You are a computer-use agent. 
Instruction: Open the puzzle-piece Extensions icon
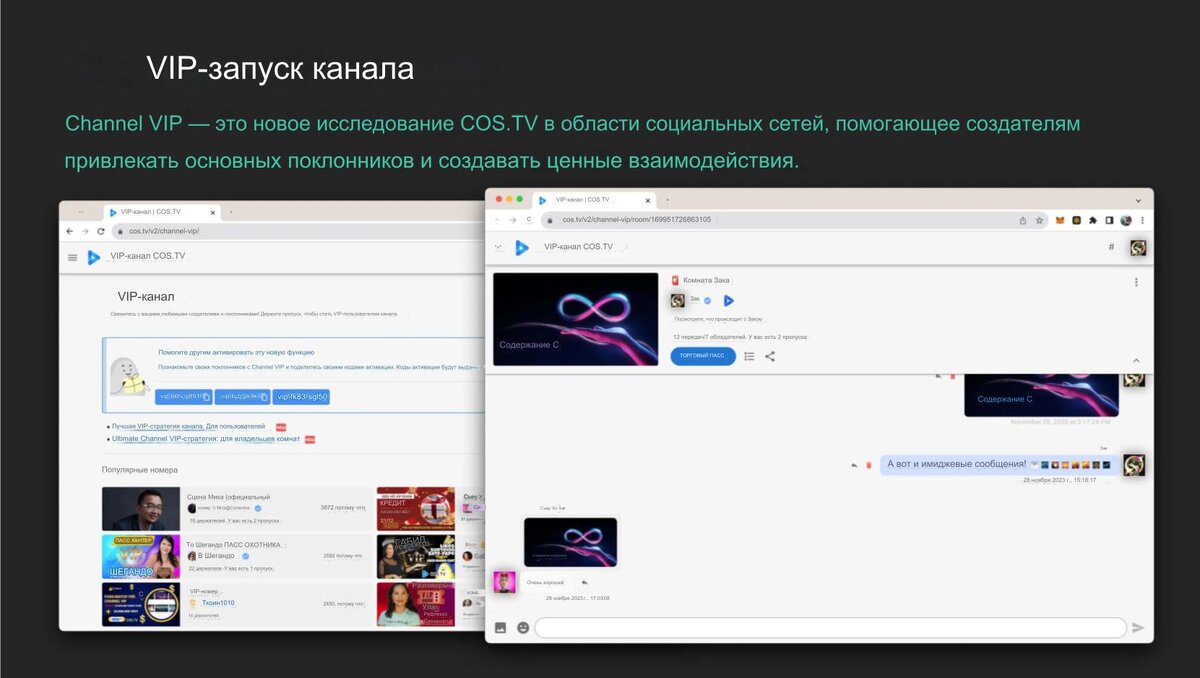(1093, 220)
